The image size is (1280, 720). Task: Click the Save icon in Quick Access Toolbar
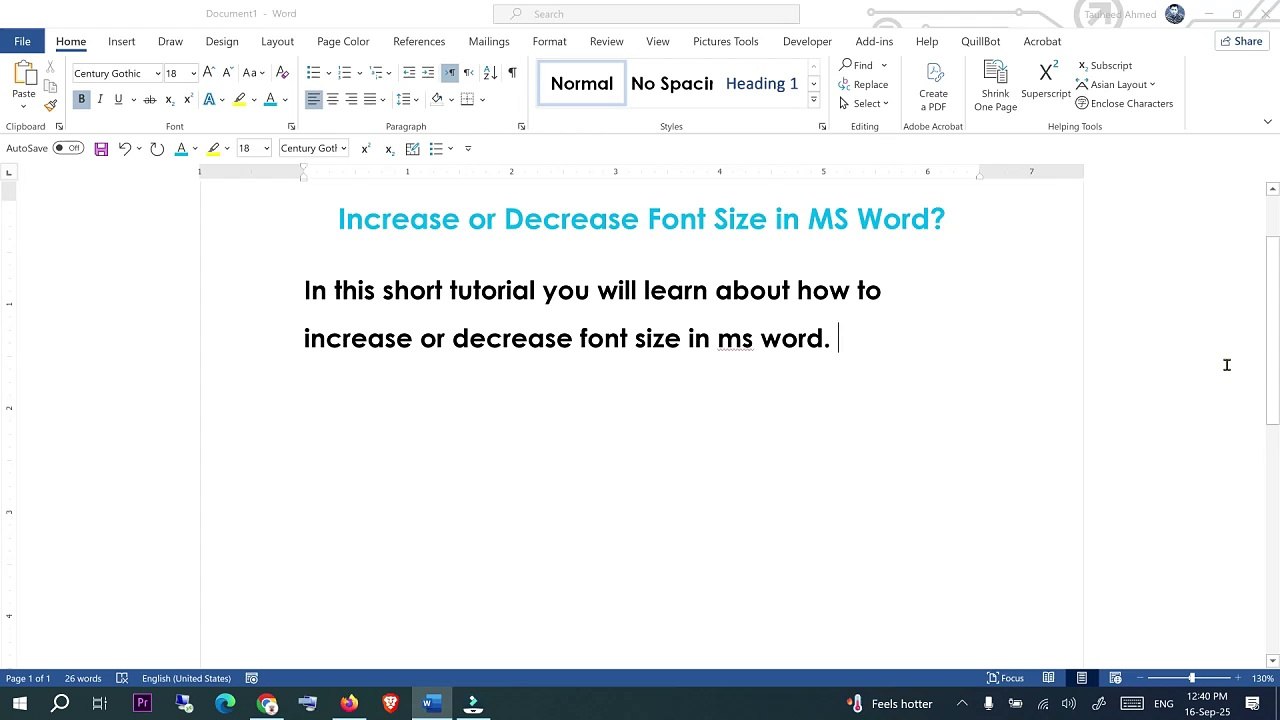101,148
